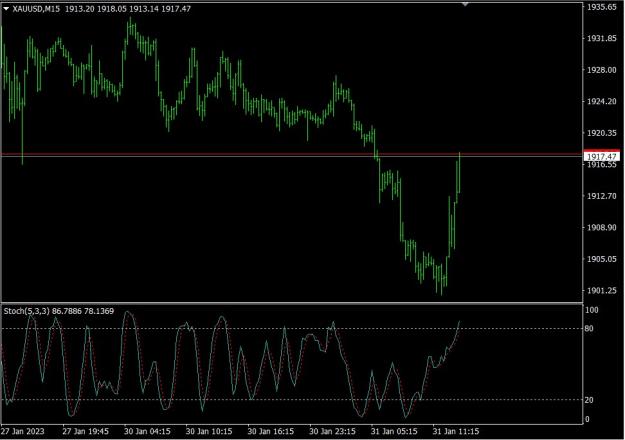Click price scale value 1924.20

click(x=601, y=101)
